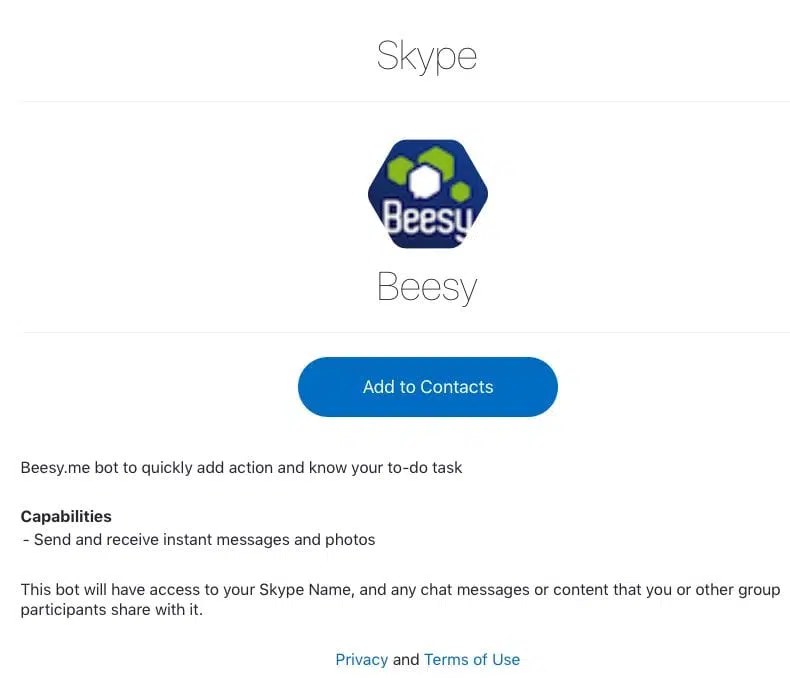Click the instant messages and photos capability
The height and width of the screenshot is (678, 790).
199,539
